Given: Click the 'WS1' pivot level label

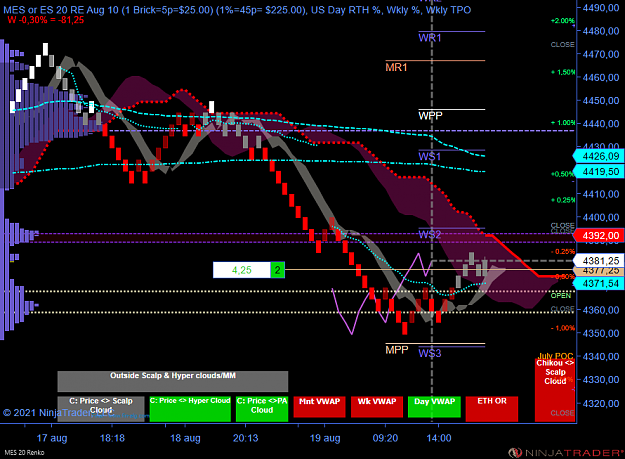Looking at the screenshot, I should pyautogui.click(x=429, y=157).
